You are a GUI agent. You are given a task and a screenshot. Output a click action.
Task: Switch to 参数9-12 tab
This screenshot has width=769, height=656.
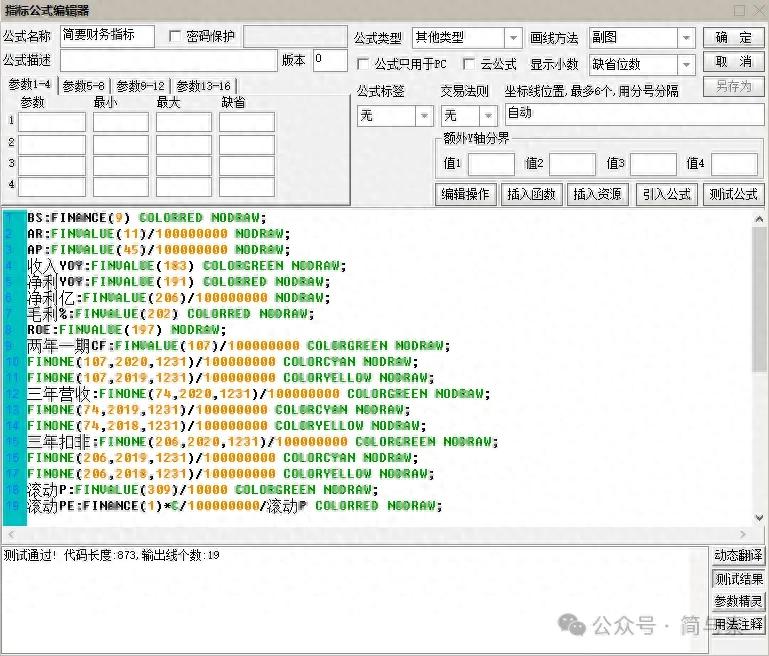[x=140, y=86]
